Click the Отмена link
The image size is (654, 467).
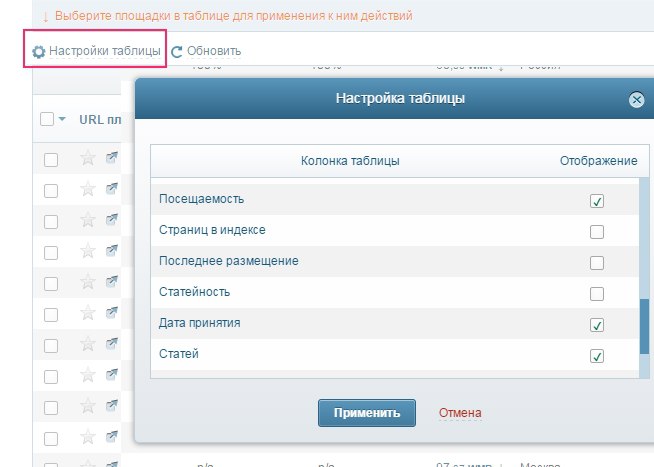(460, 413)
